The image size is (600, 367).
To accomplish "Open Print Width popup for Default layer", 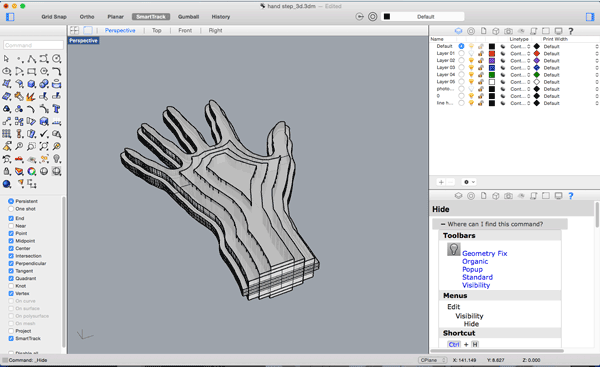I will 570,46.
